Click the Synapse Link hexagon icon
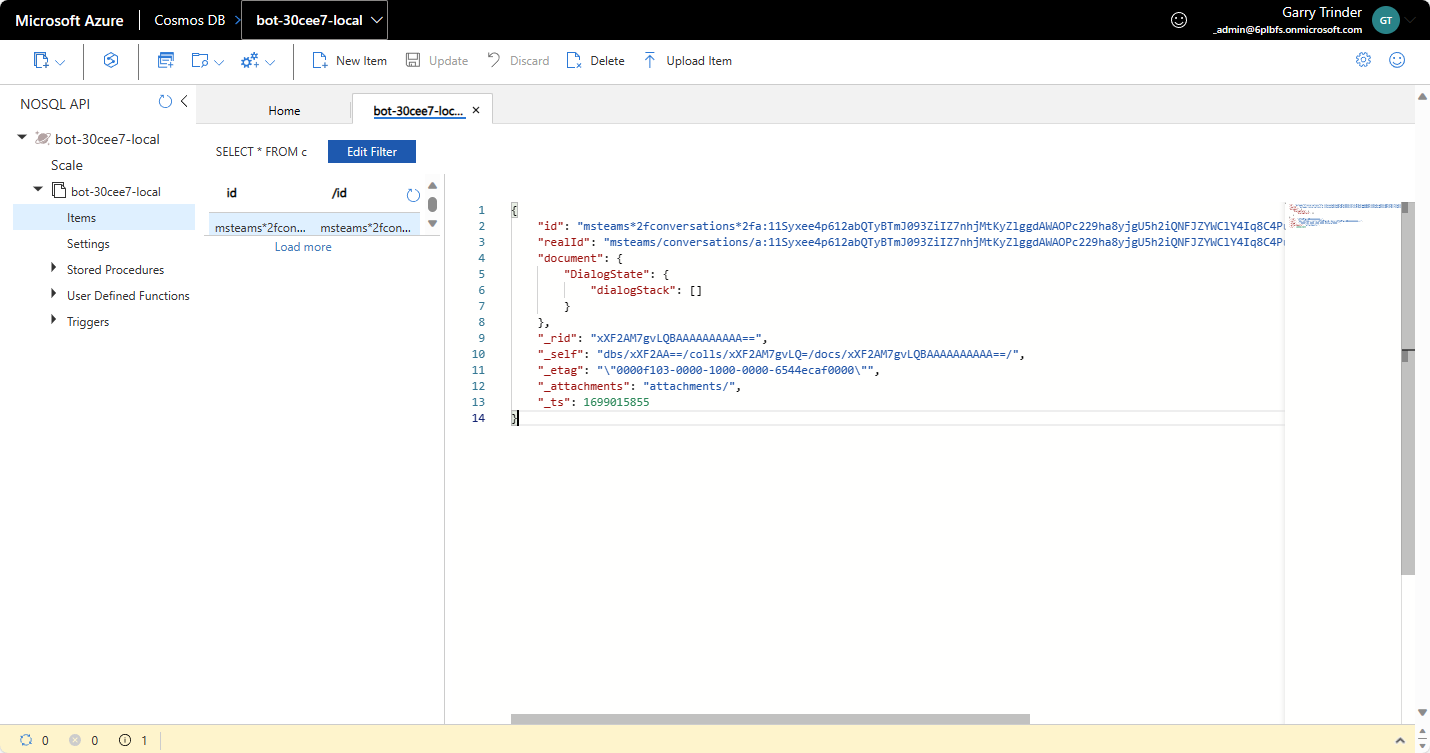This screenshot has width=1430, height=753. [111, 61]
